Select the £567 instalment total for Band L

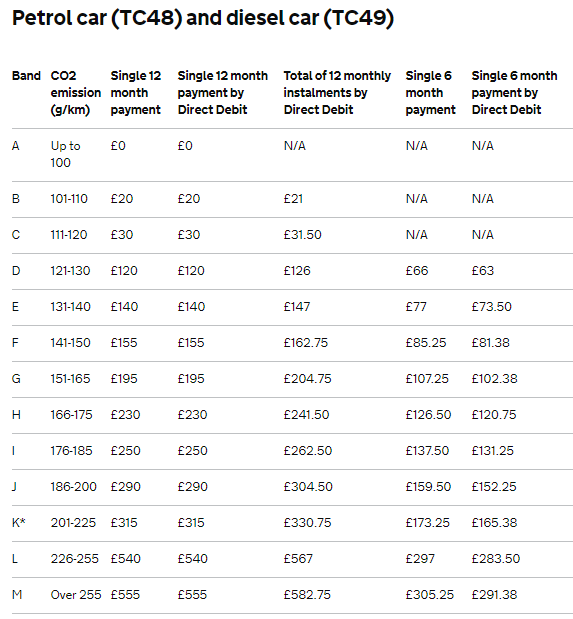(298, 559)
